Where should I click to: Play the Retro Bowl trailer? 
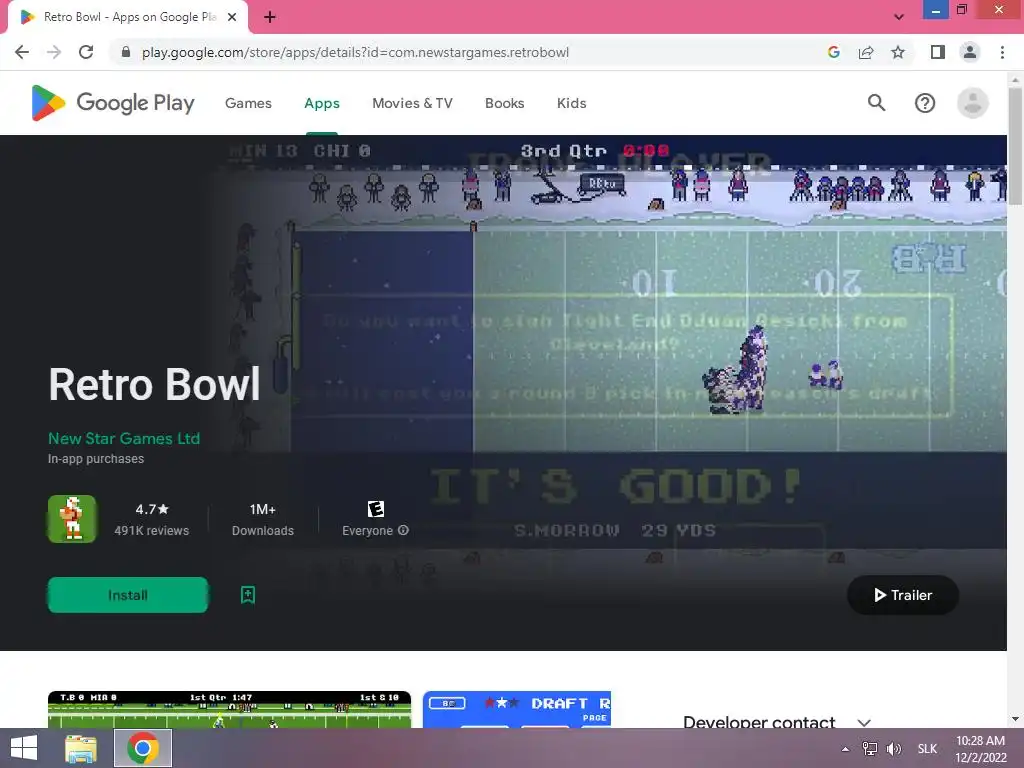903,595
